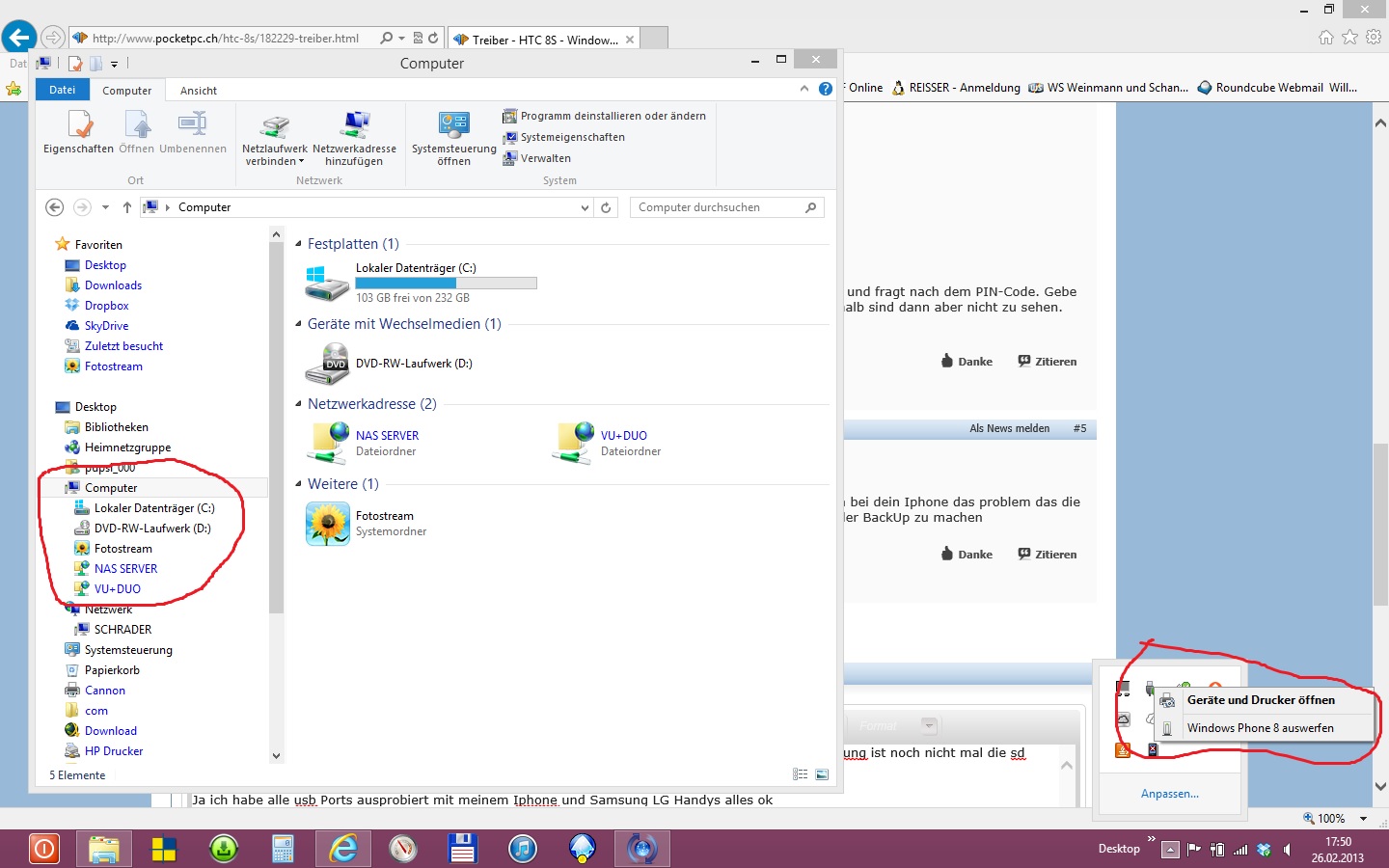
Task: Select Papierkorb in navigation tree
Action: (112, 670)
